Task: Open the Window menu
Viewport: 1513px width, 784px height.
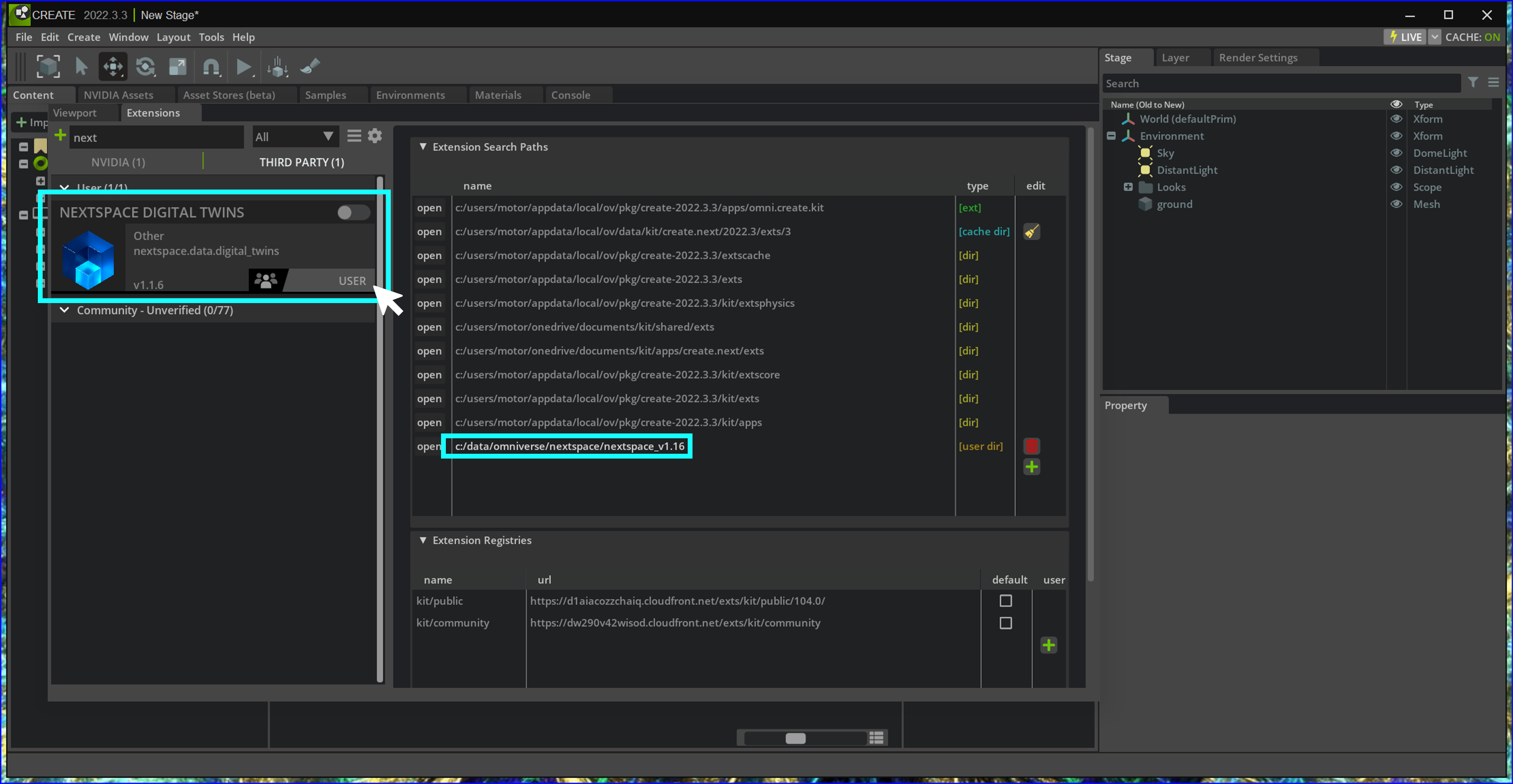Action: (x=128, y=37)
